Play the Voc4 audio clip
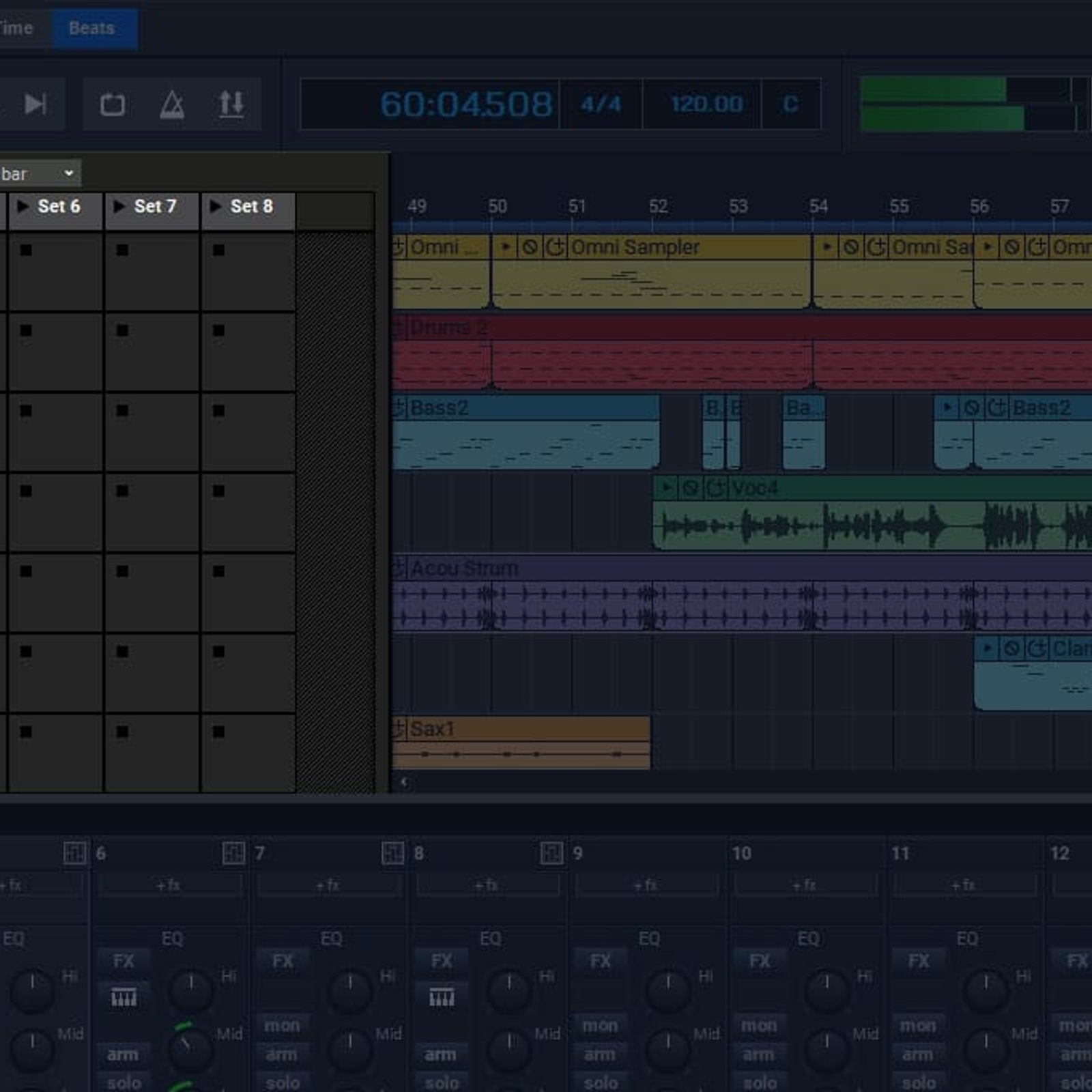The height and width of the screenshot is (1092, 1092). click(667, 487)
